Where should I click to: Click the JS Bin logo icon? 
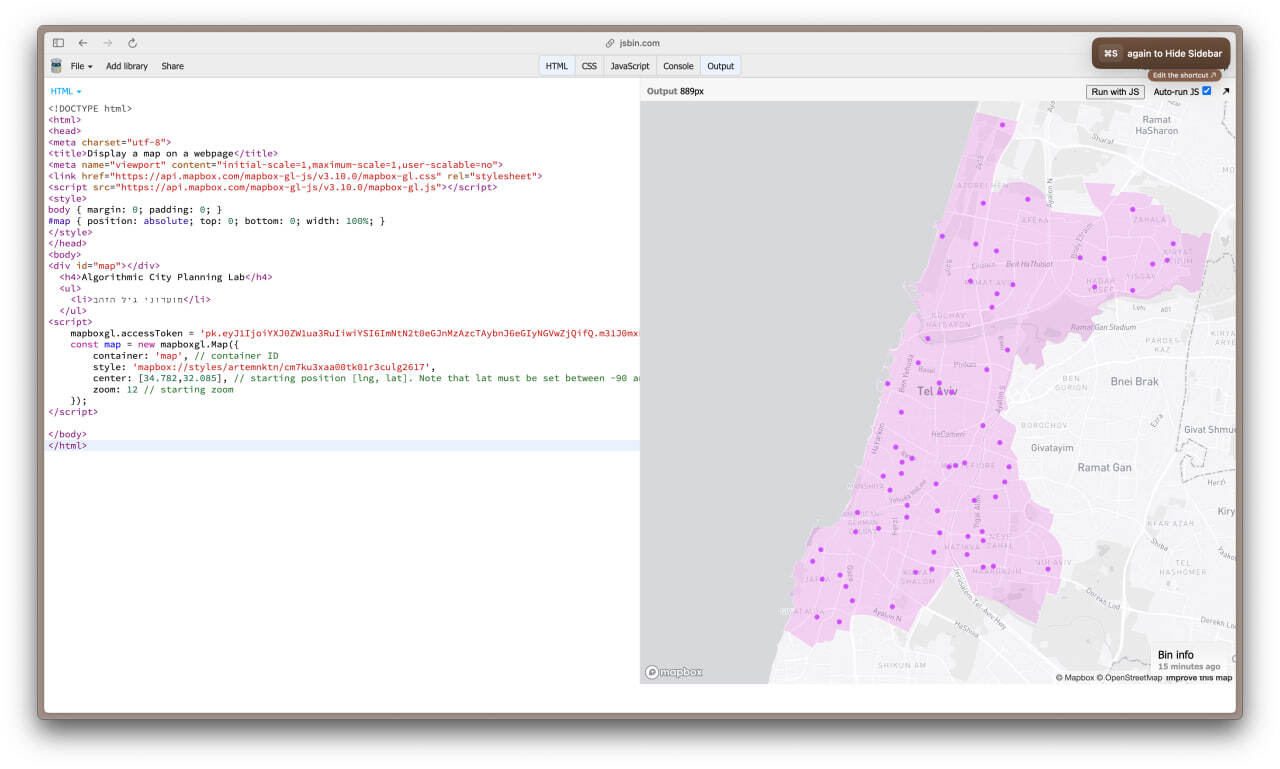pos(56,66)
